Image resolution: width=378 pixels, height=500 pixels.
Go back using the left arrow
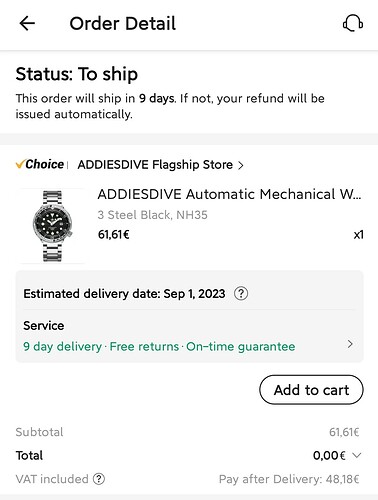click(x=27, y=24)
